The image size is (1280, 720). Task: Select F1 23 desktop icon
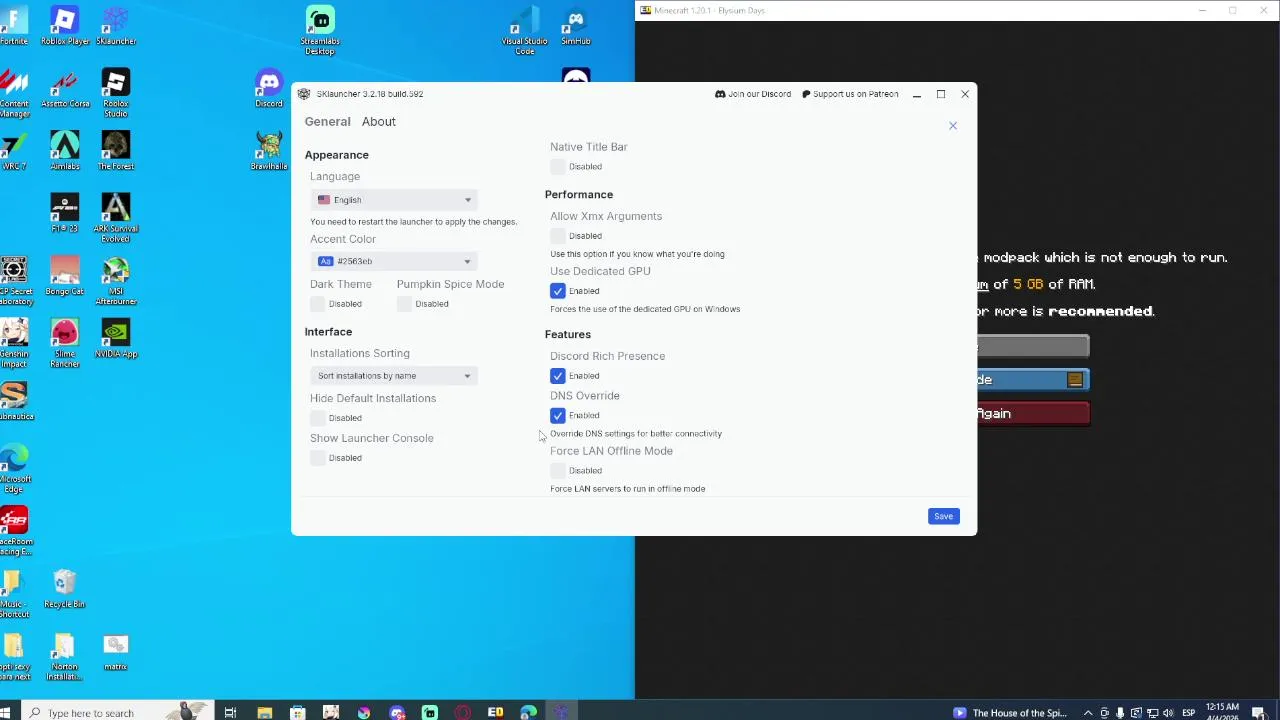65,213
